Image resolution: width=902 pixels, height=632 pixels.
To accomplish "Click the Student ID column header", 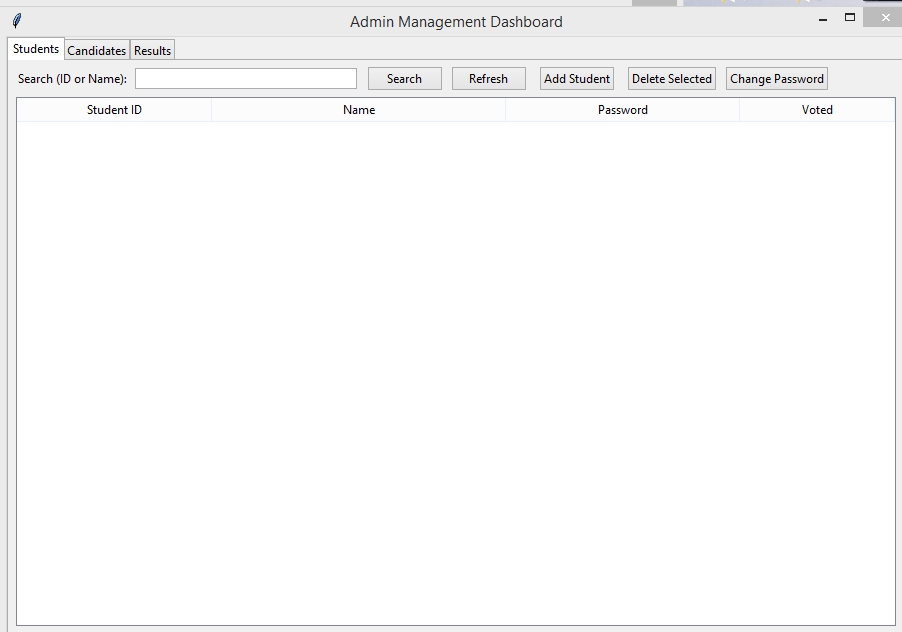I will (114, 110).
